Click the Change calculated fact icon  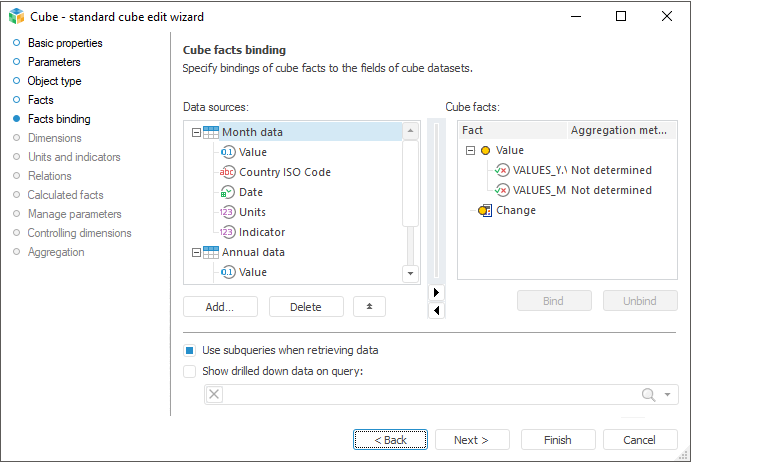pyautogui.click(x=485, y=210)
